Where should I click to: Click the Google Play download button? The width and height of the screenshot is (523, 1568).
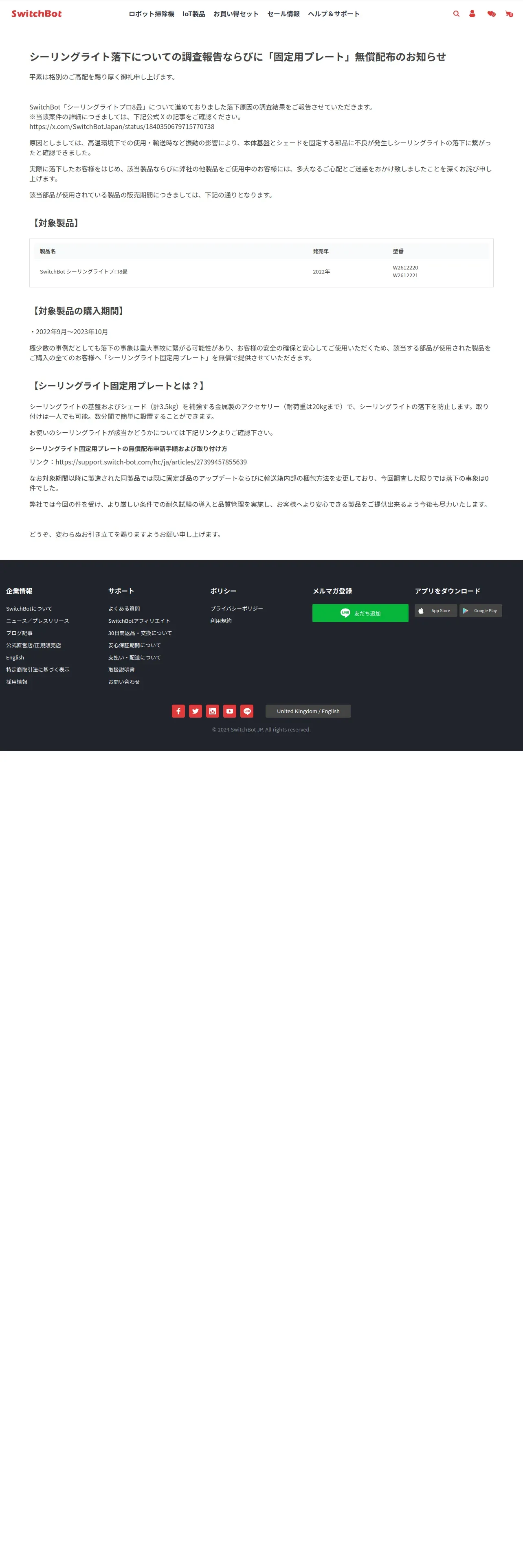click(481, 611)
